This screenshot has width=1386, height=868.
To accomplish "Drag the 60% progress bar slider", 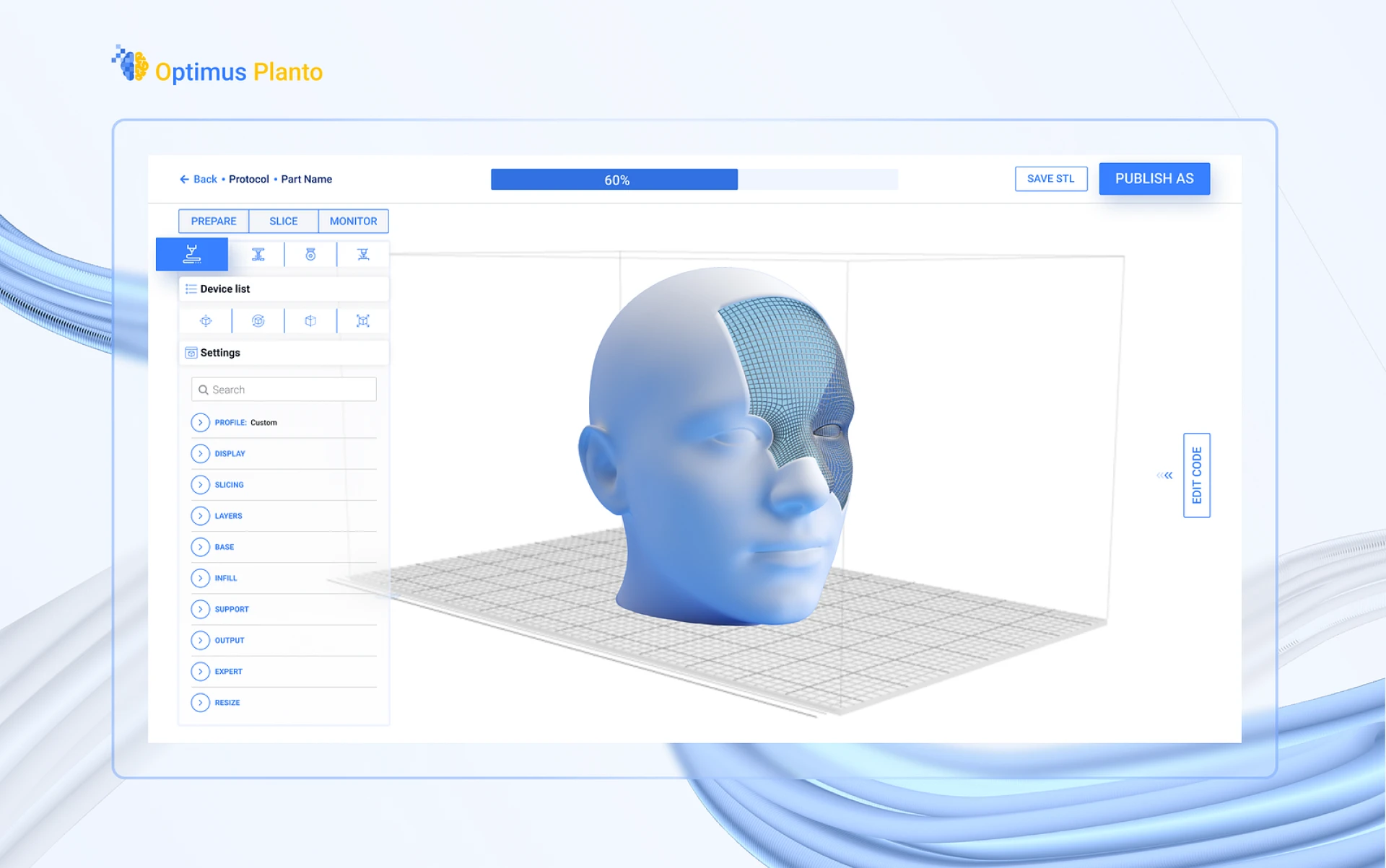I will tap(735, 179).
